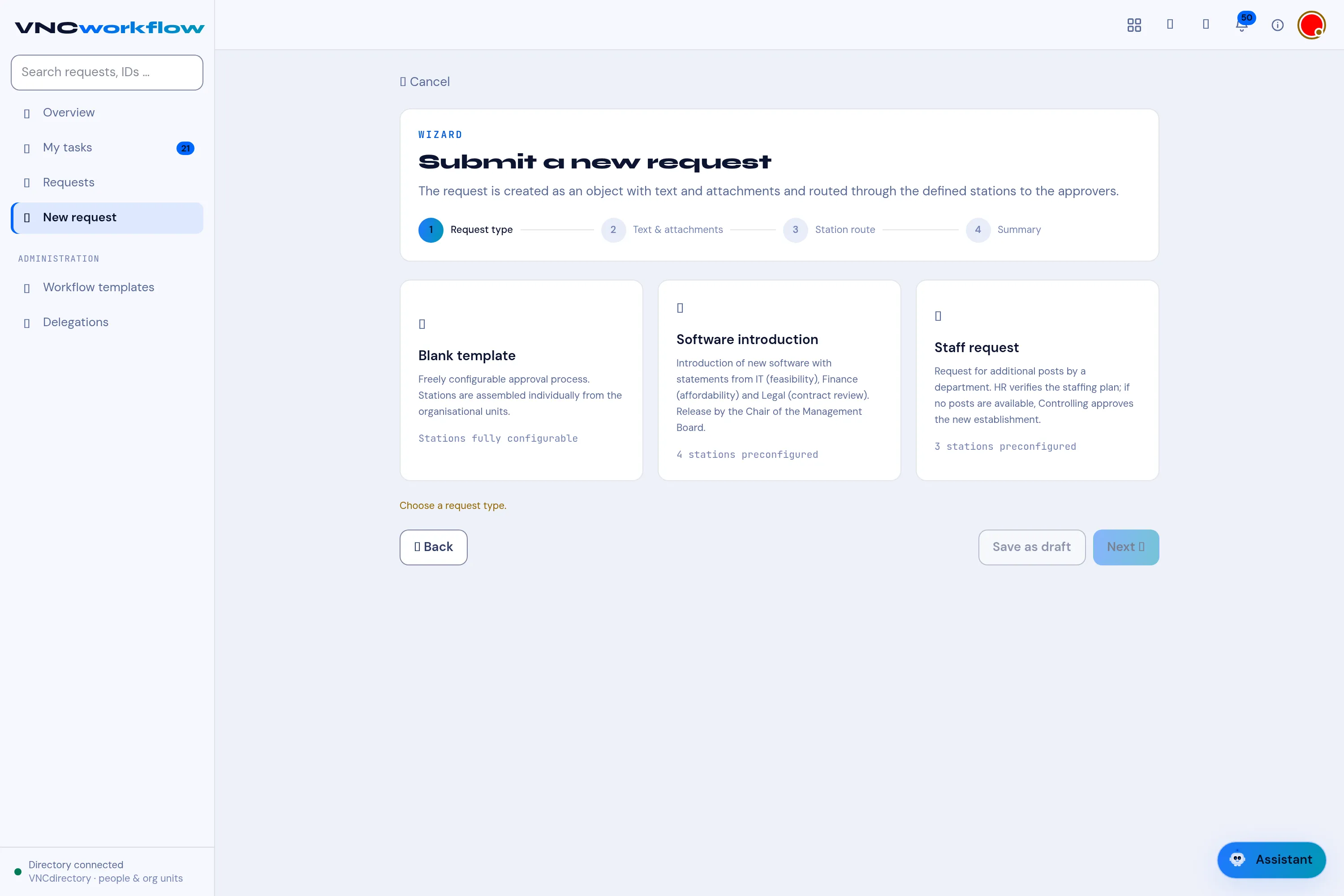Click the Software introduction card icon
Viewport: 1344px width, 896px height.
click(680, 308)
